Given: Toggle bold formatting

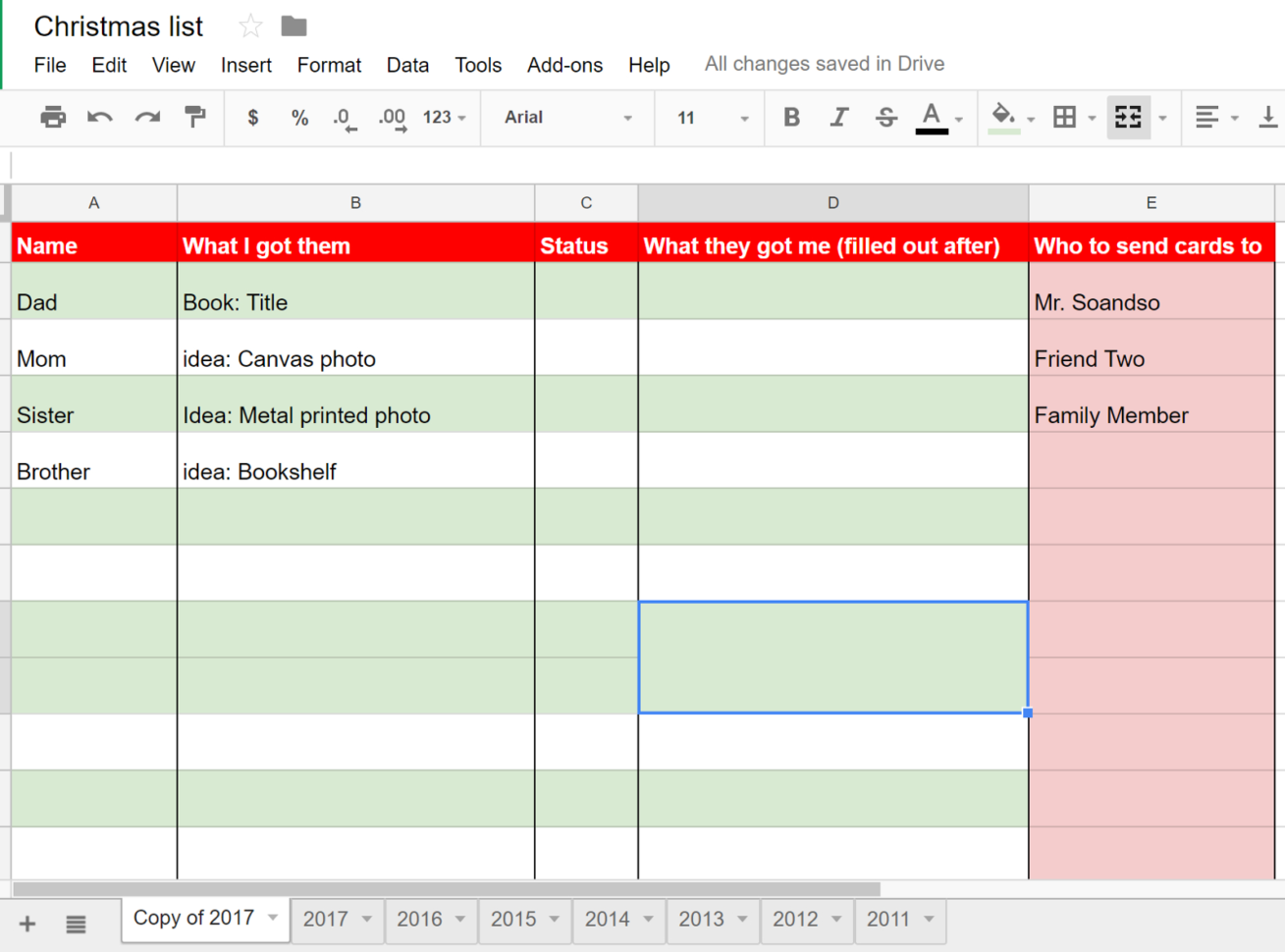Looking at the screenshot, I should click(791, 117).
